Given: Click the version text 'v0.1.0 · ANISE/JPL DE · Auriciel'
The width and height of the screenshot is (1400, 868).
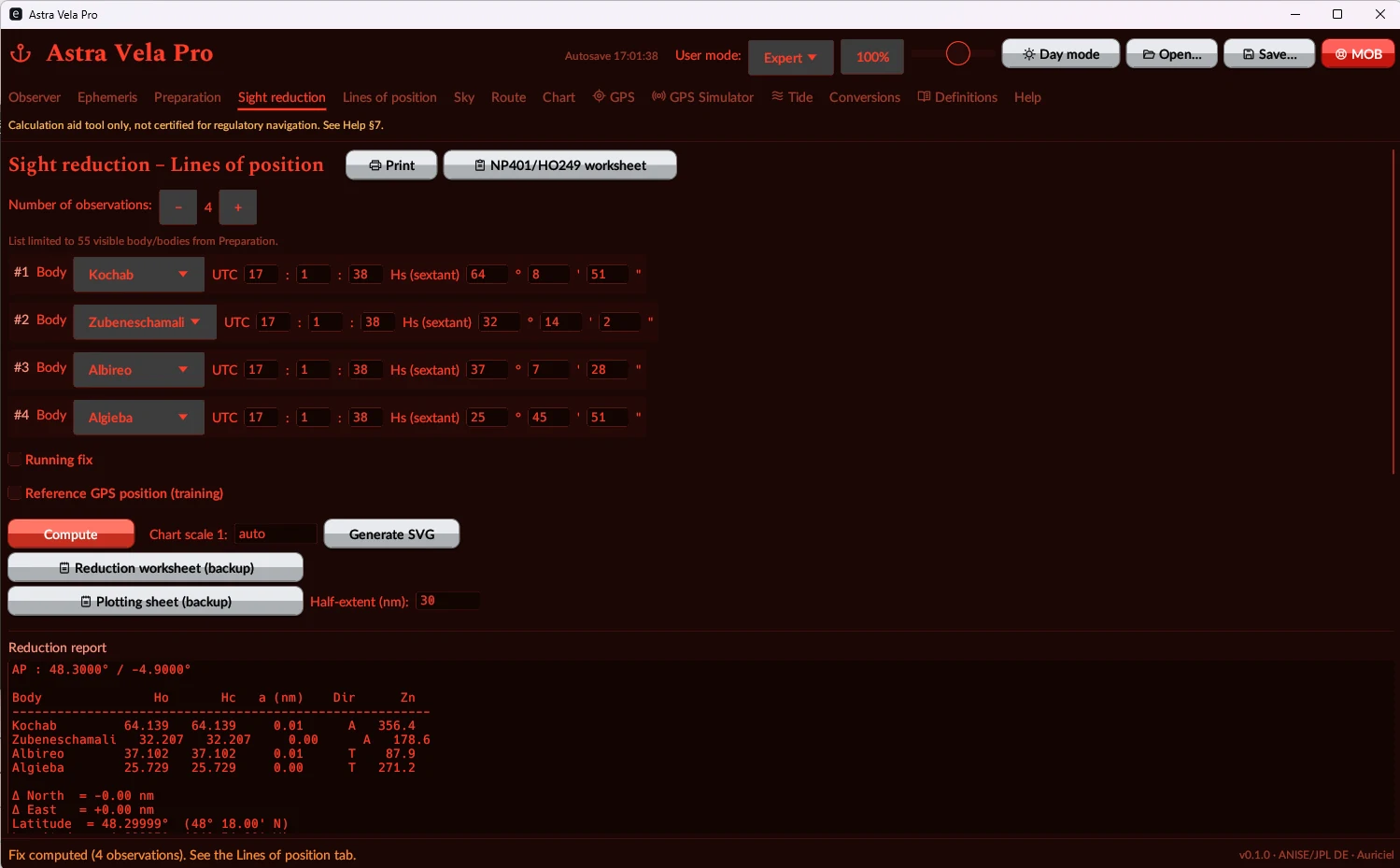Looking at the screenshot, I should [1316, 855].
